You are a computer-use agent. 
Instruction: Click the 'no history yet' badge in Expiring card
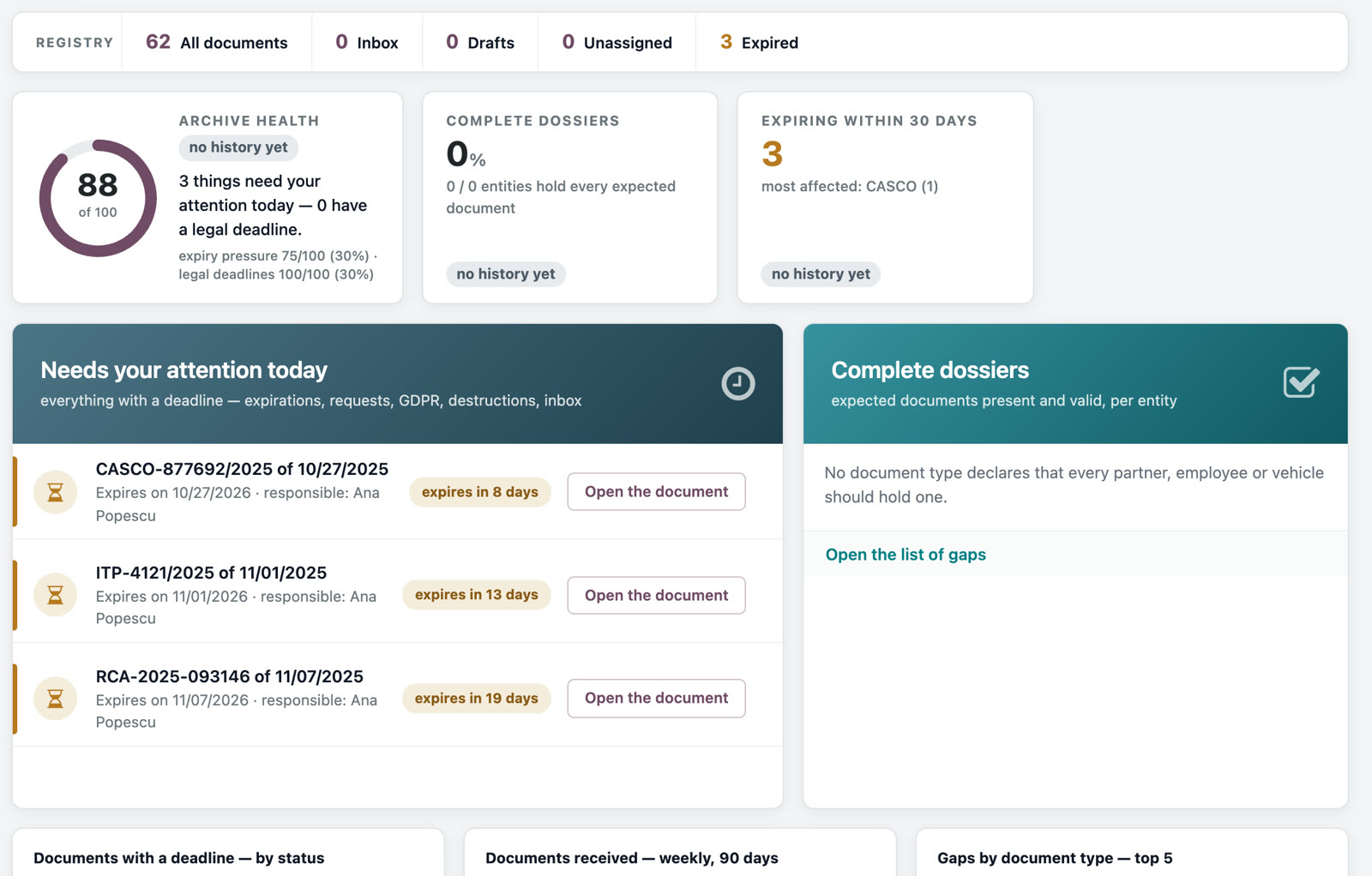pyautogui.click(x=821, y=274)
